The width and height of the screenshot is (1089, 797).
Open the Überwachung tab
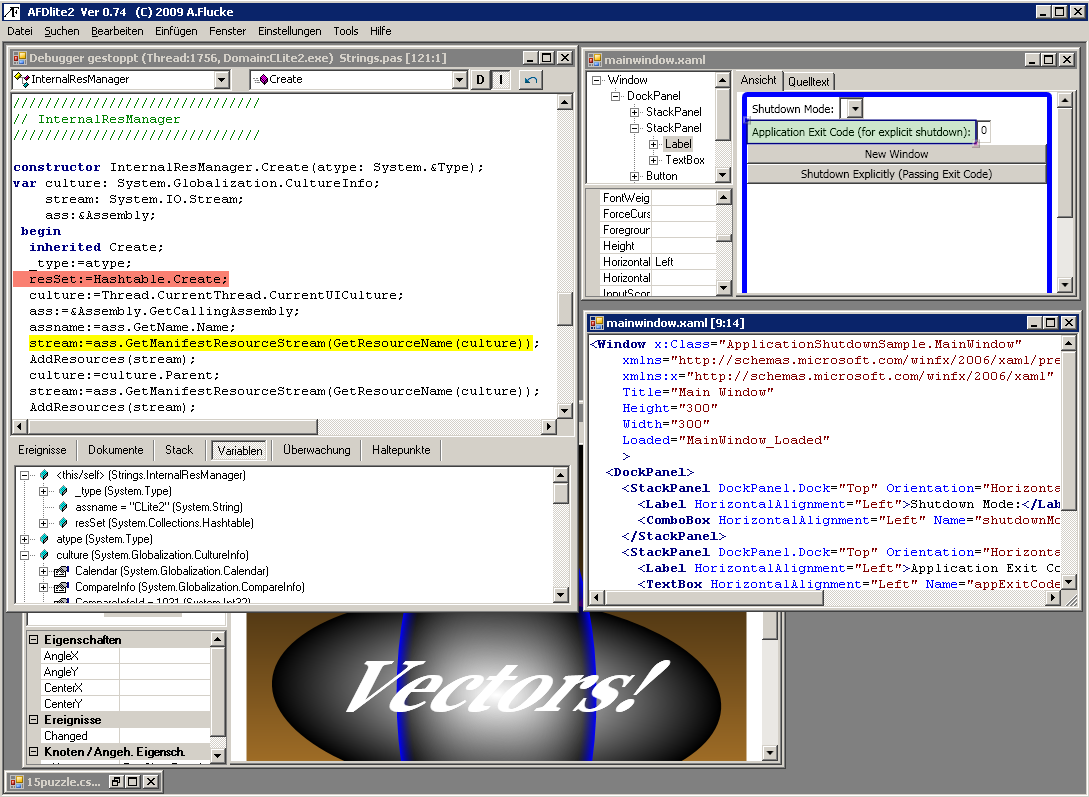[x=317, y=450]
